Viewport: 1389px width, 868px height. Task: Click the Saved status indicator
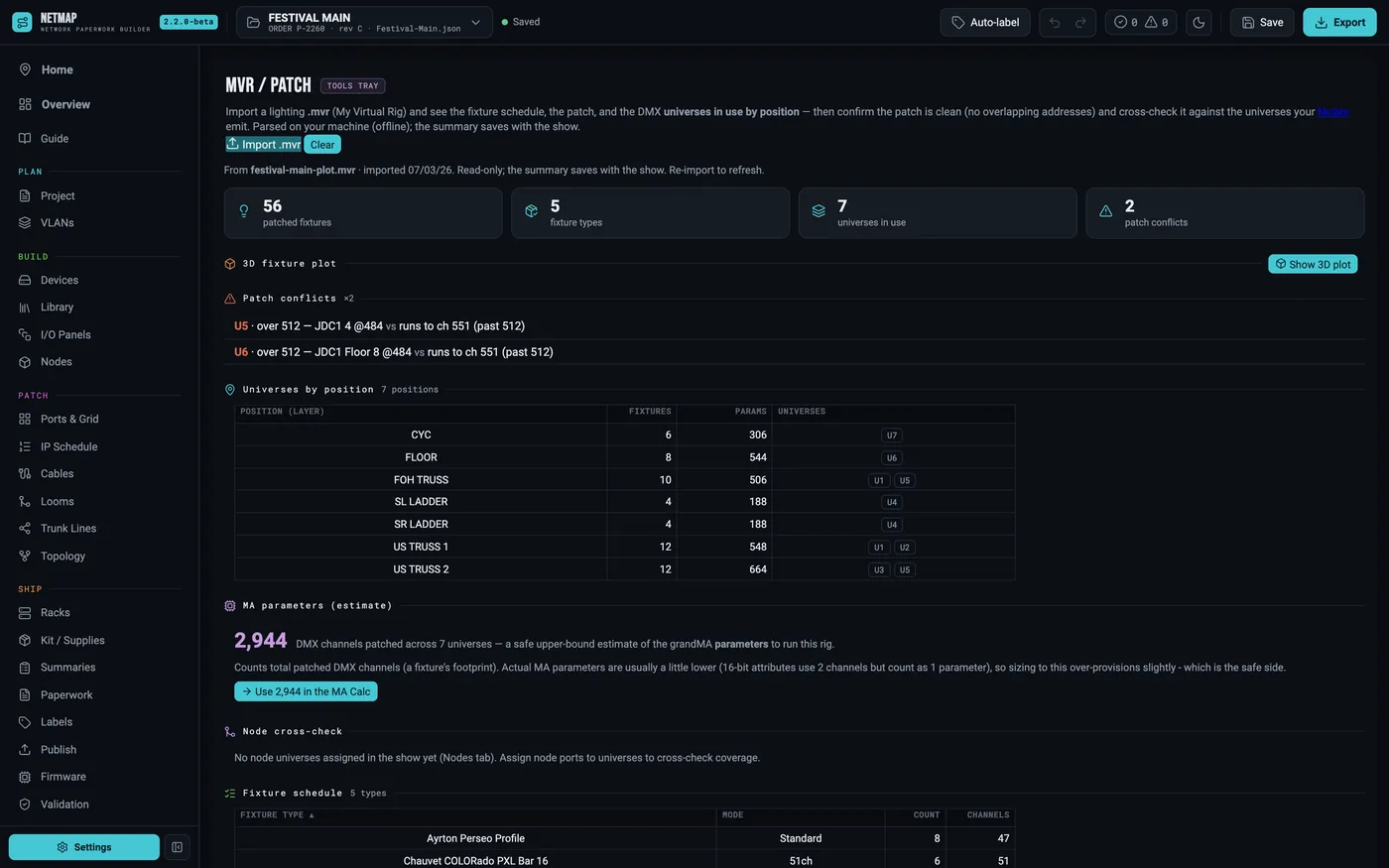[521, 22]
